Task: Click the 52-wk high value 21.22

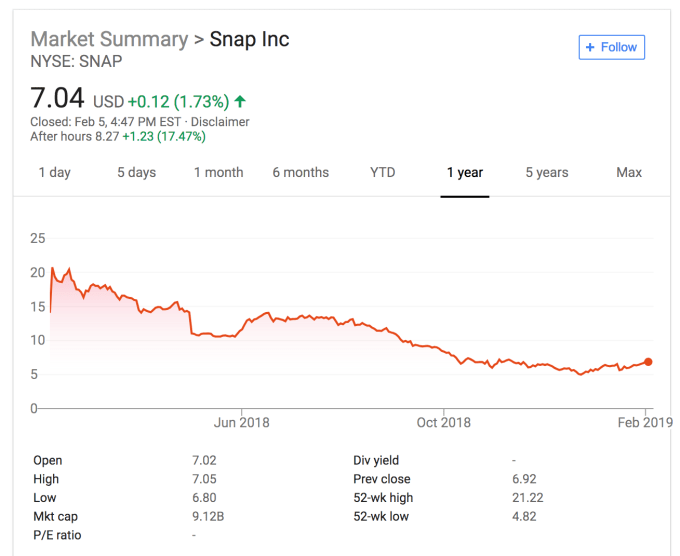Action: click(x=529, y=498)
